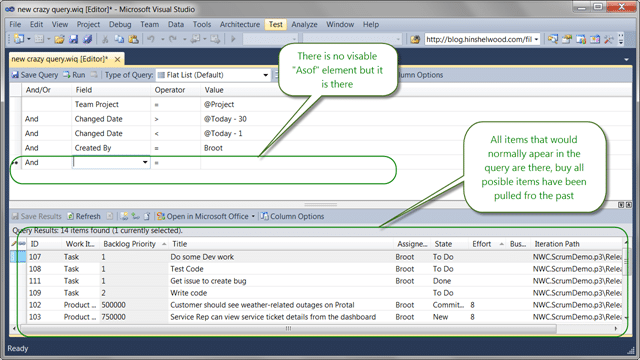Click the Start Debugging play icon
This screenshot has width=640, height=360.
pos(233,39)
